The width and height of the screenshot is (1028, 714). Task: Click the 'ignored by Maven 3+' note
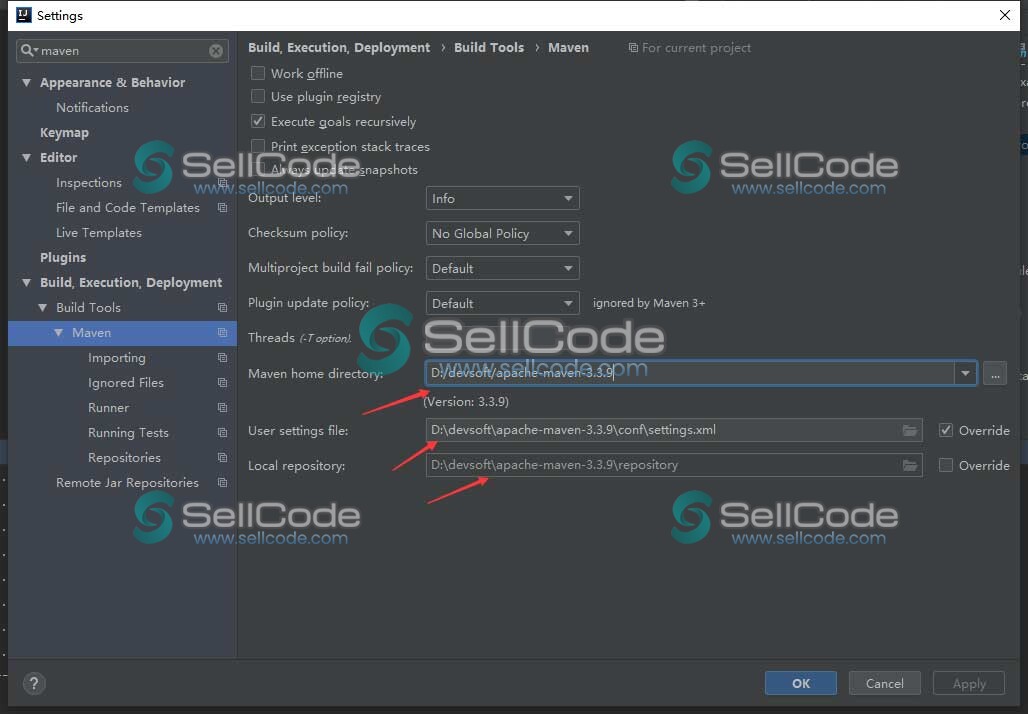tap(649, 303)
